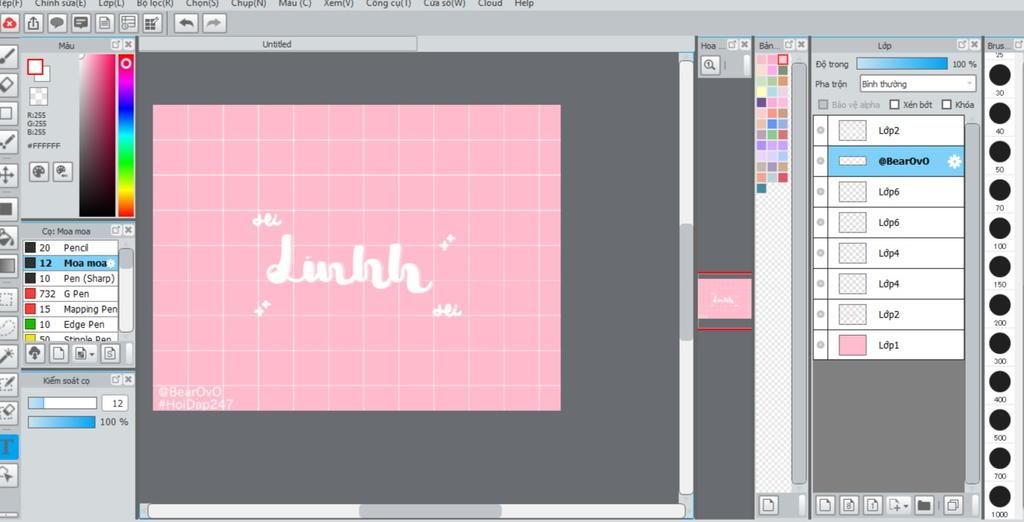Click the Undo arrow in toolbar
The height and width of the screenshot is (522, 1024).
(187, 24)
